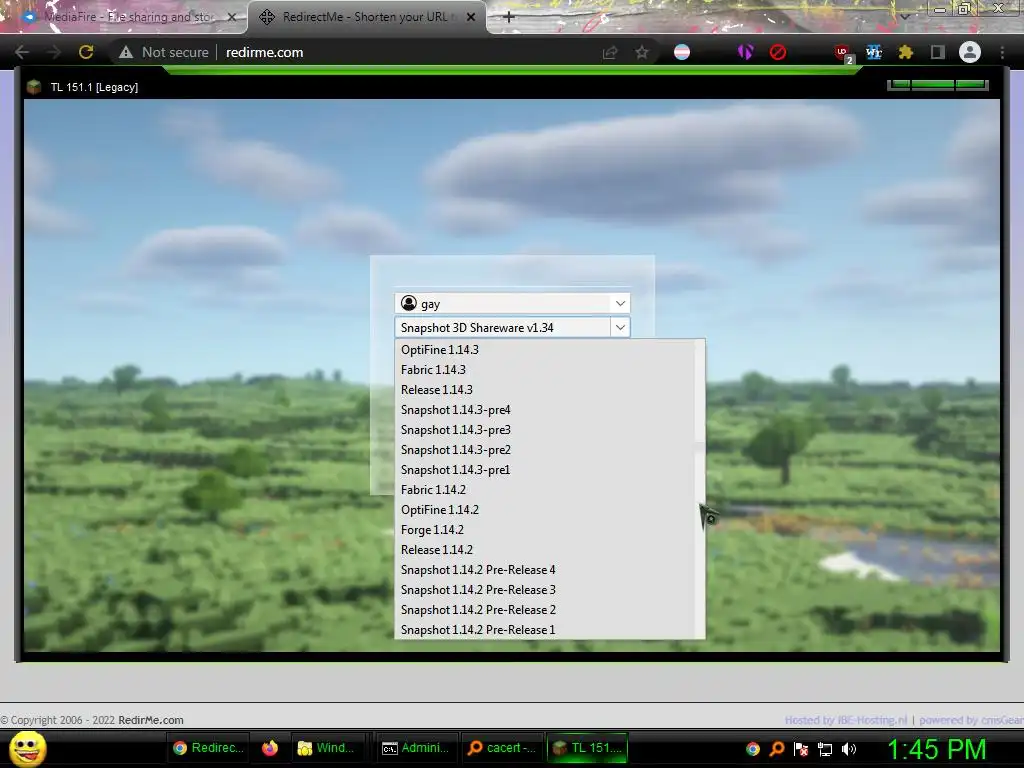This screenshot has height=768, width=1024.
Task: Choose Snapshot 1.14.3-pre1
Action: click(x=545, y=470)
